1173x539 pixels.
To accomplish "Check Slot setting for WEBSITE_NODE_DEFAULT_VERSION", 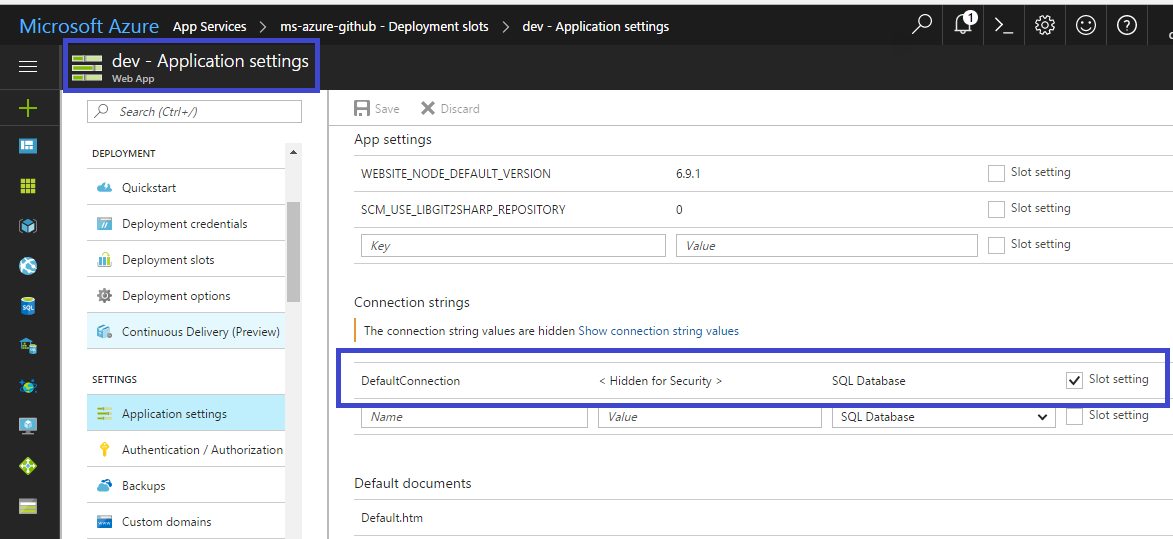I will (996, 173).
